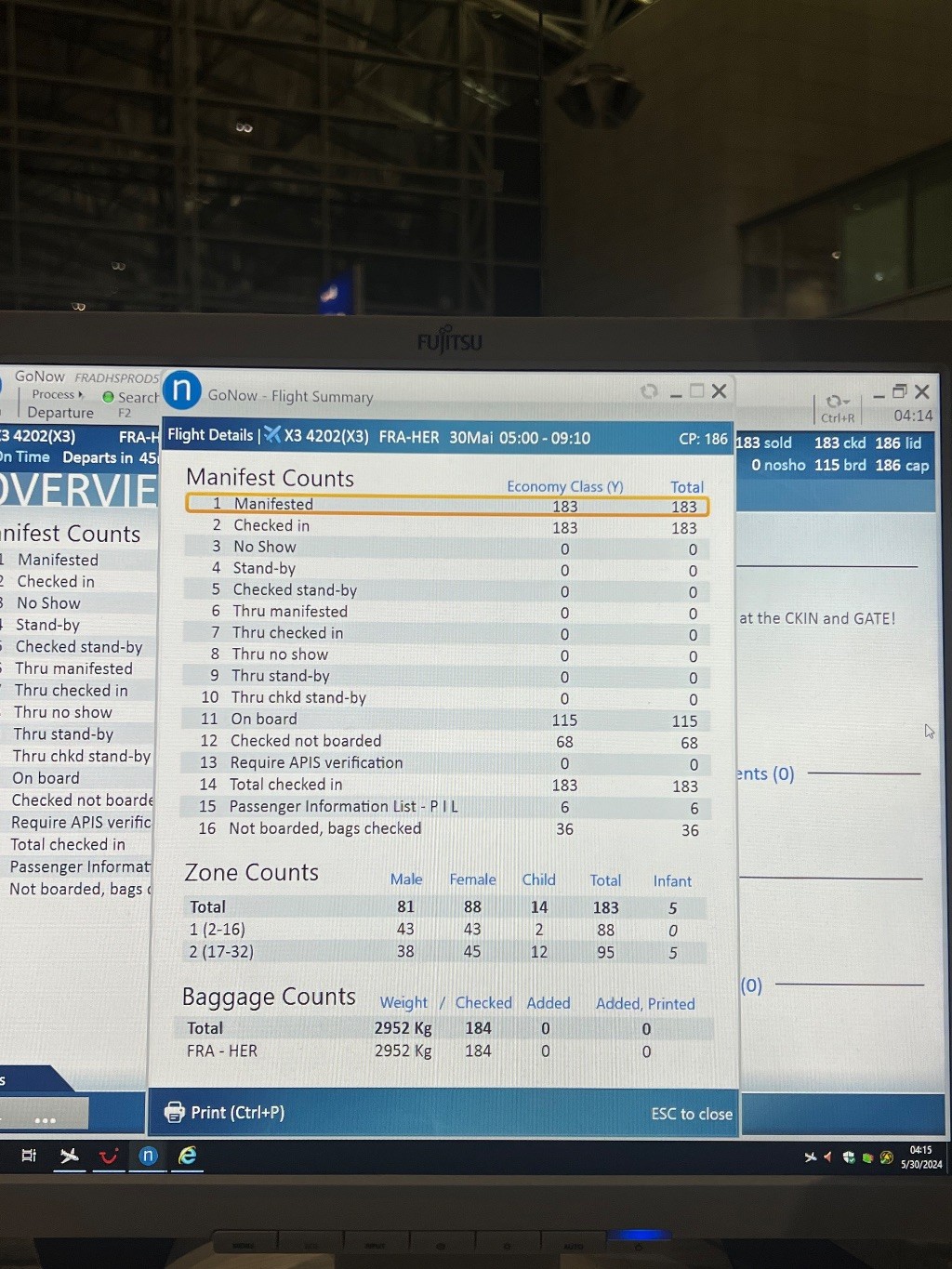This screenshot has width=952, height=1269.
Task: Expand the Process menu arrow
Action: pos(81,394)
